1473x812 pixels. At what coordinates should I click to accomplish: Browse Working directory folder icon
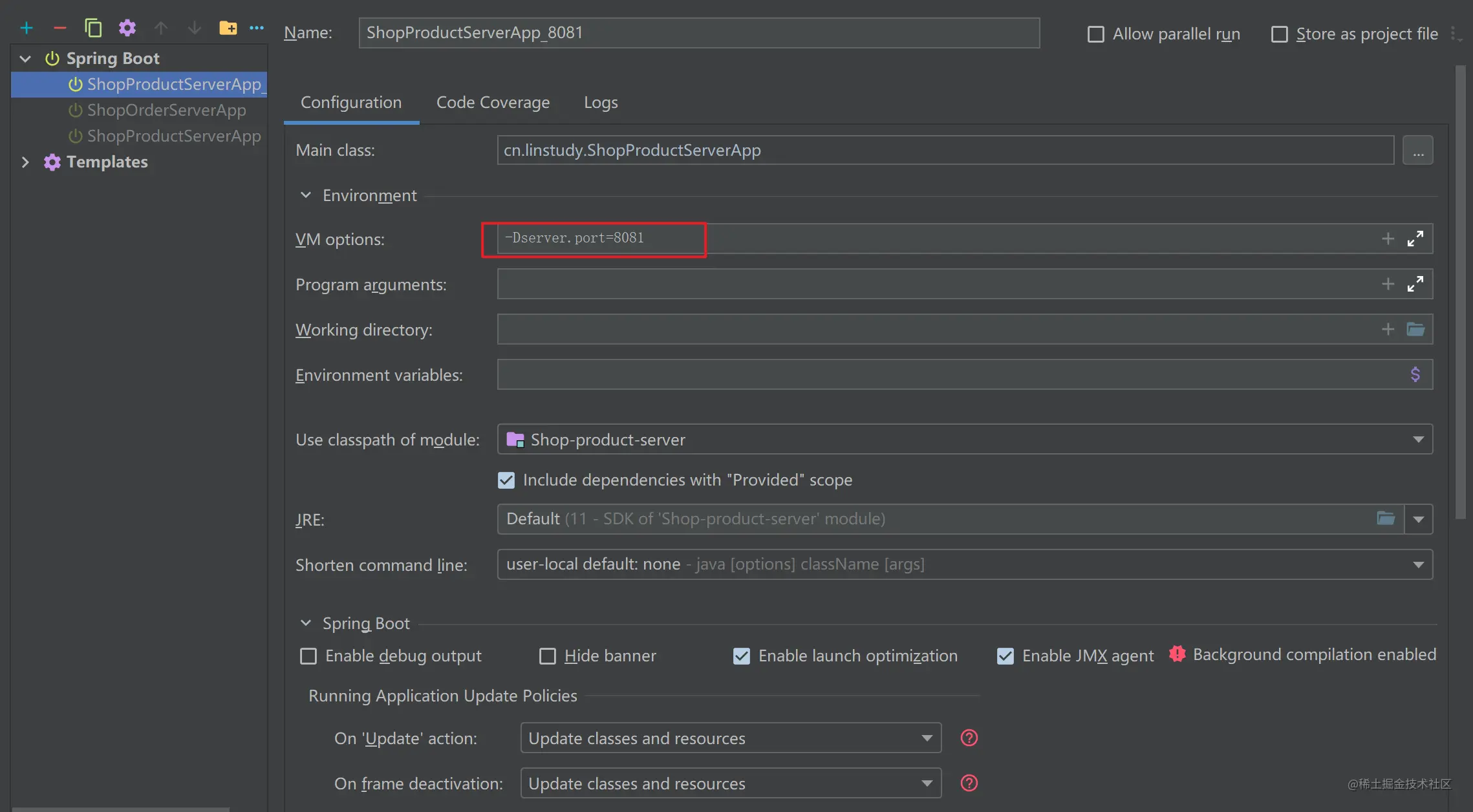(1415, 329)
